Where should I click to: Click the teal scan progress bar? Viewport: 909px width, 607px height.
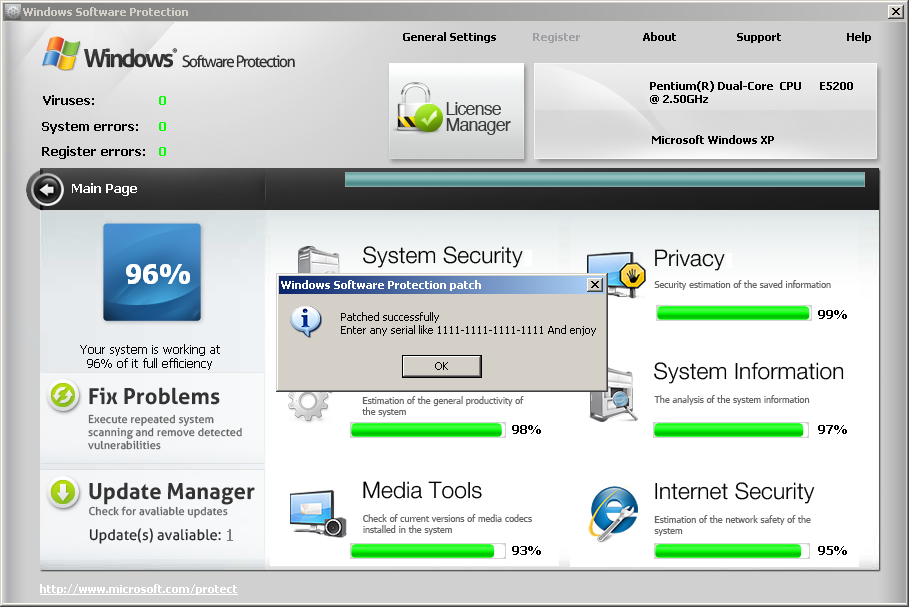point(605,180)
